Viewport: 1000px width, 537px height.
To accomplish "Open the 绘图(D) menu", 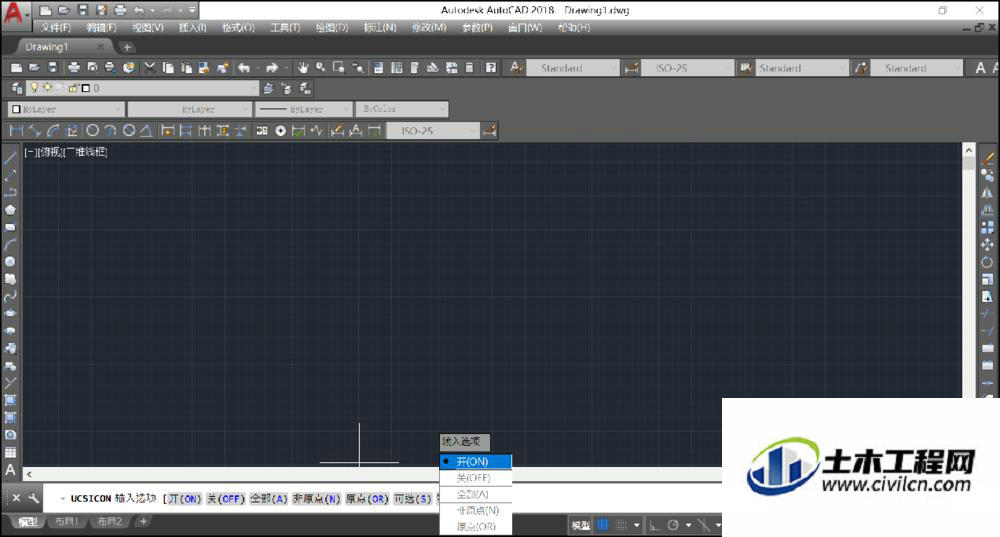I will click(332, 27).
